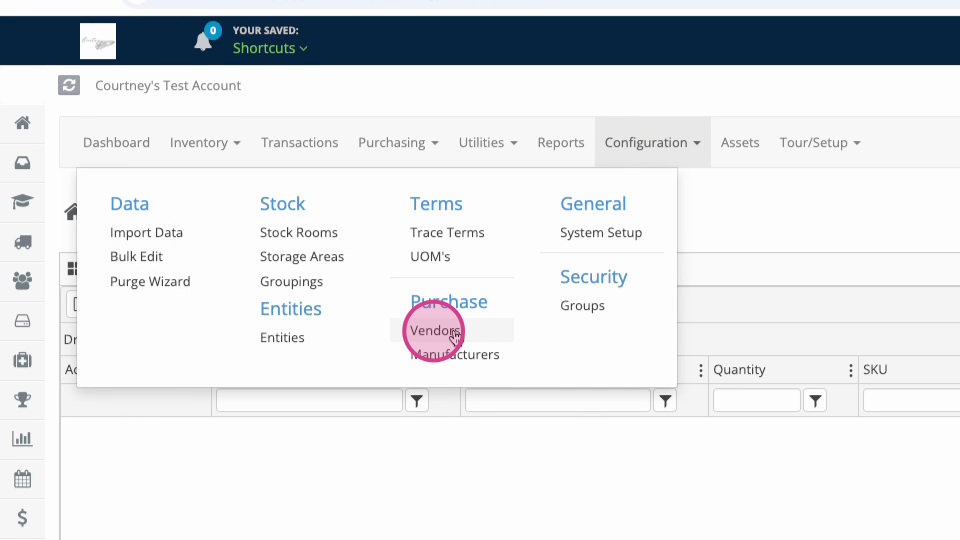This screenshot has width=960, height=540.
Task: Open the inbox tray sidebar icon
Action: (x=23, y=163)
